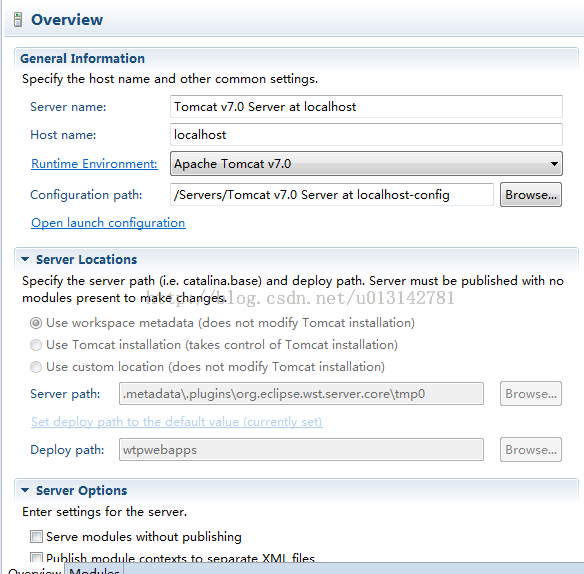
Task: Edit the Host name field
Action: (366, 135)
